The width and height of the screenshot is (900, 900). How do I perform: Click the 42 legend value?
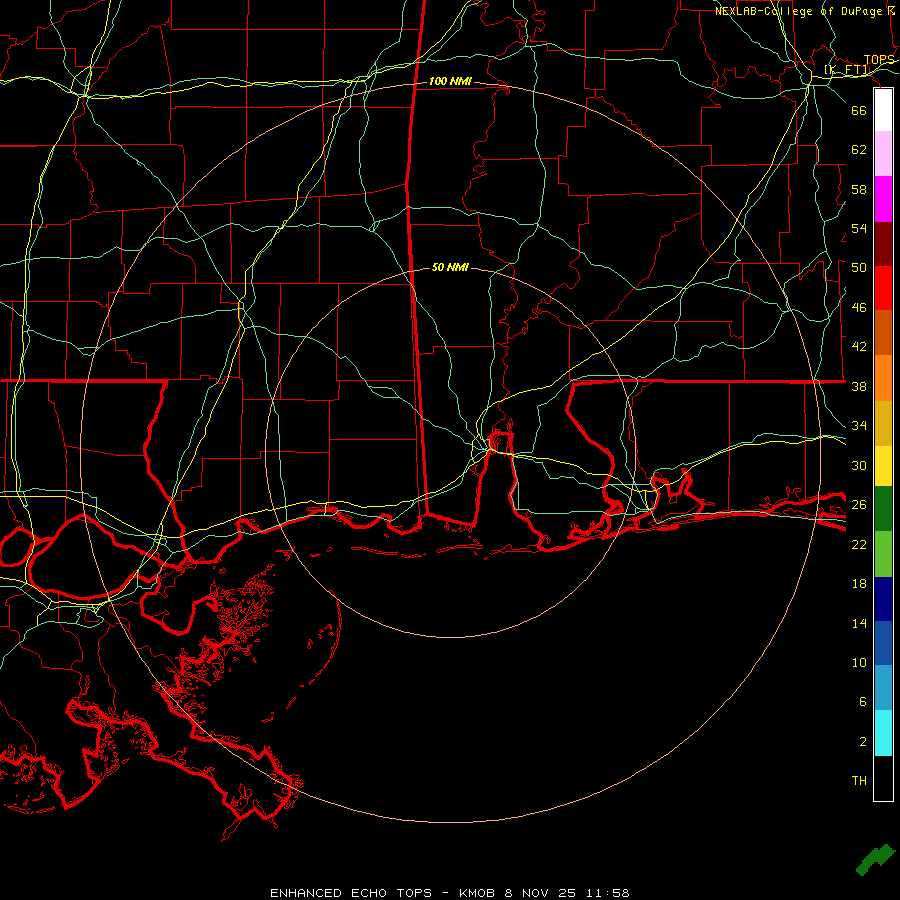tap(859, 347)
